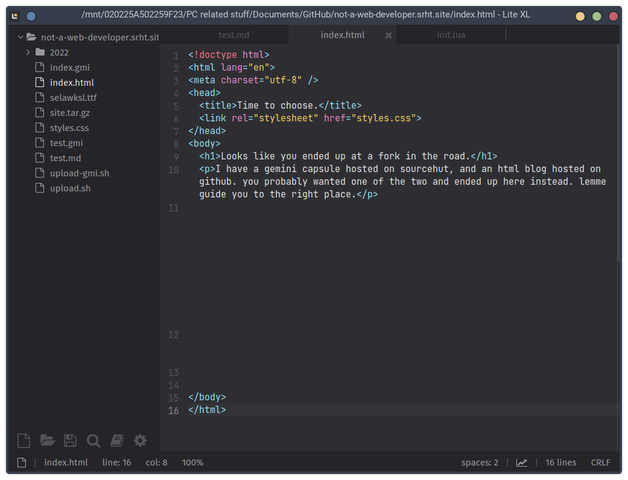
Task: Click the 'col: 8' status bar entry
Action: point(156,462)
